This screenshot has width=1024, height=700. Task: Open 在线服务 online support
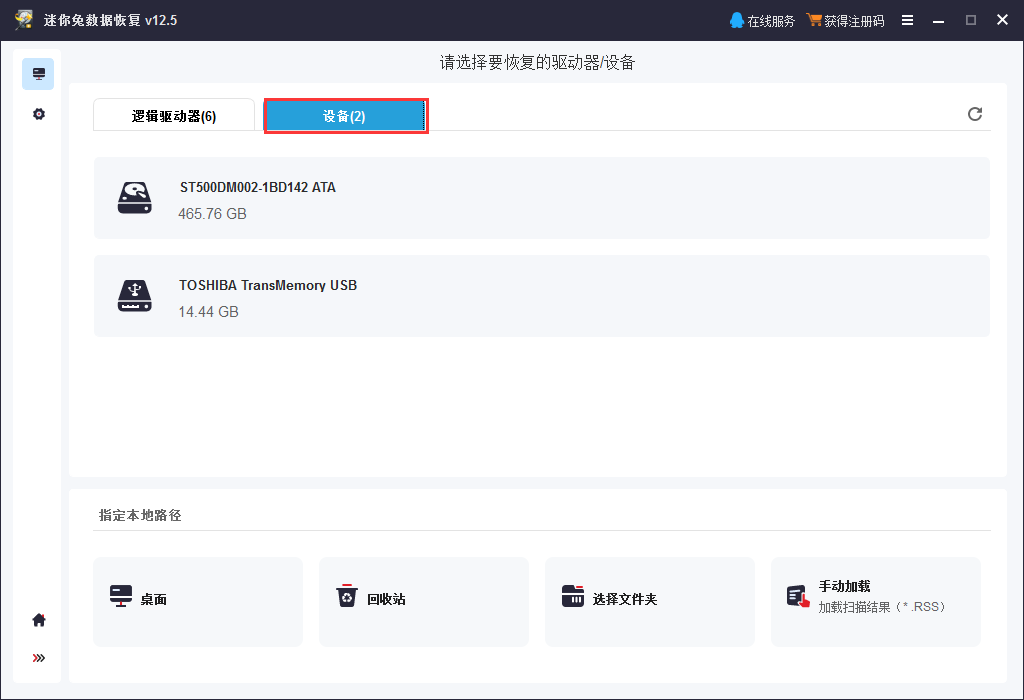click(762, 21)
